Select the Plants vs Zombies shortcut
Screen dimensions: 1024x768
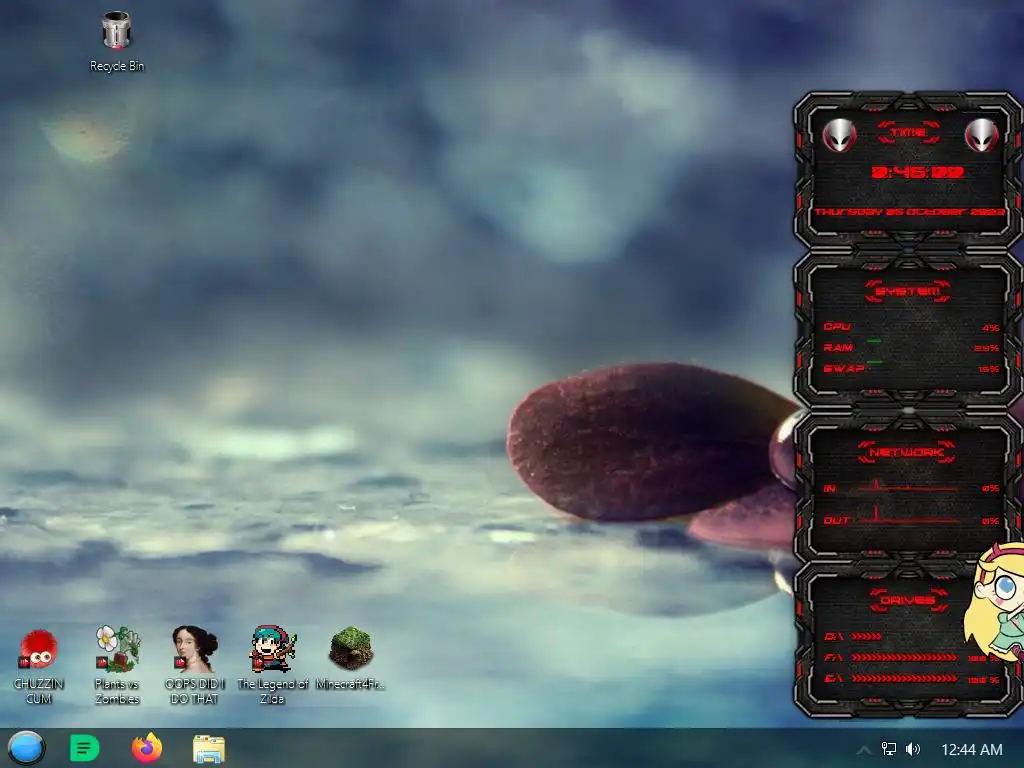(x=117, y=665)
